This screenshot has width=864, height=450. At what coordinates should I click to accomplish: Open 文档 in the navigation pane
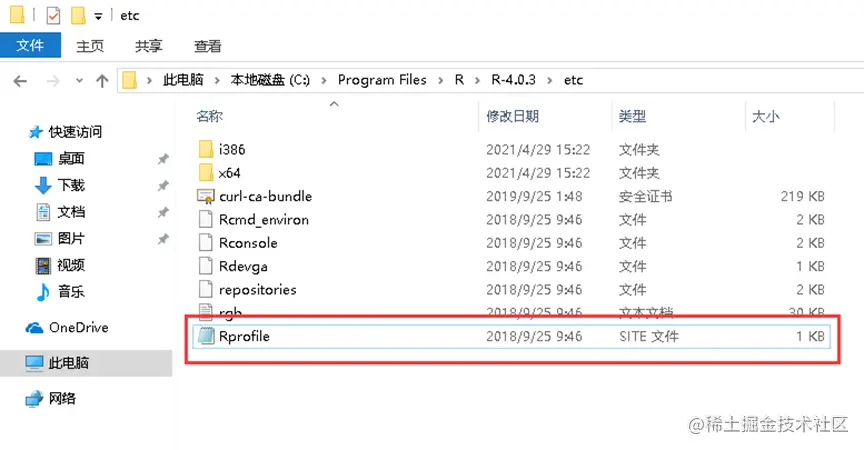click(71, 212)
